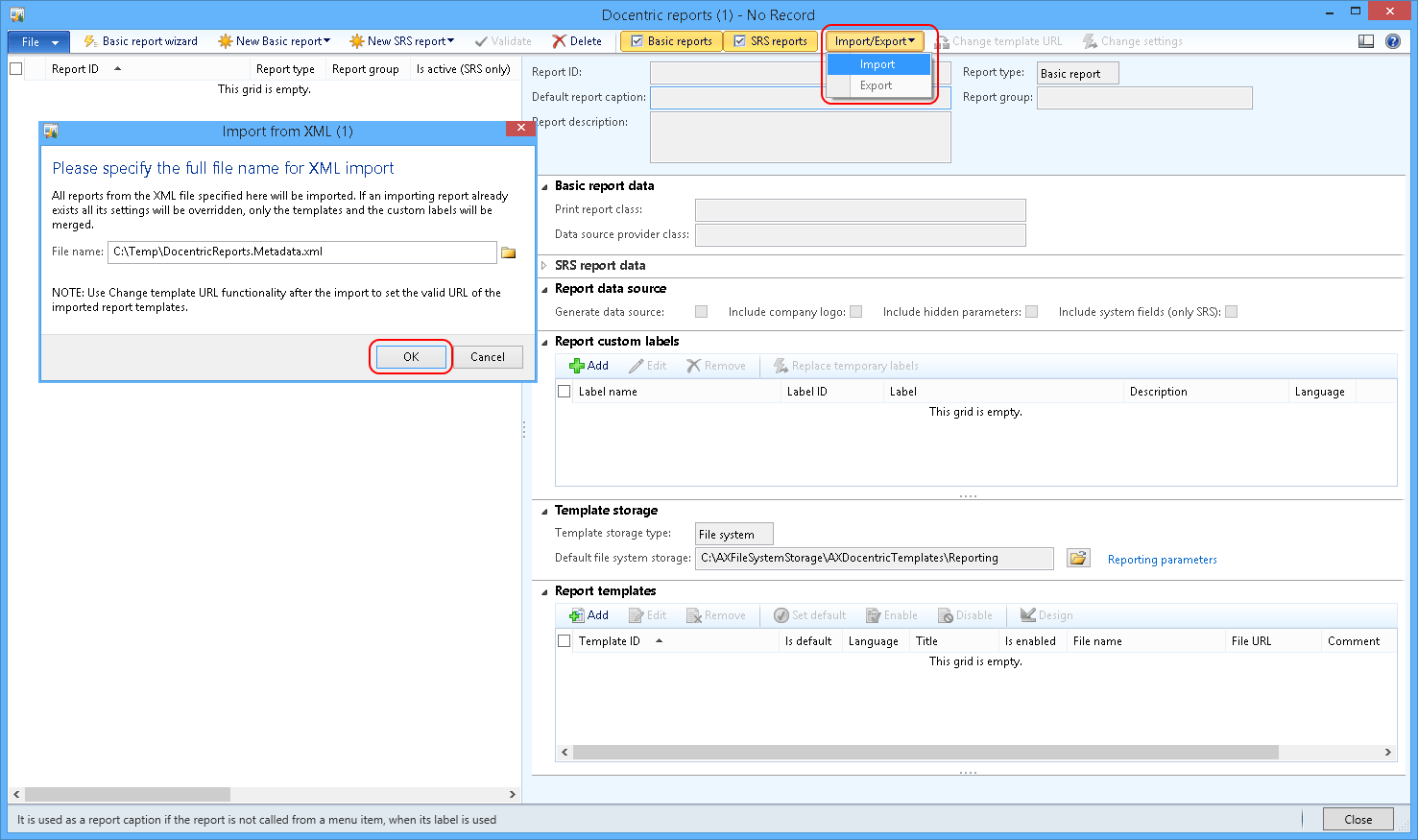The image size is (1418, 840).
Task: Check Include company logo box
Action: coord(856,312)
